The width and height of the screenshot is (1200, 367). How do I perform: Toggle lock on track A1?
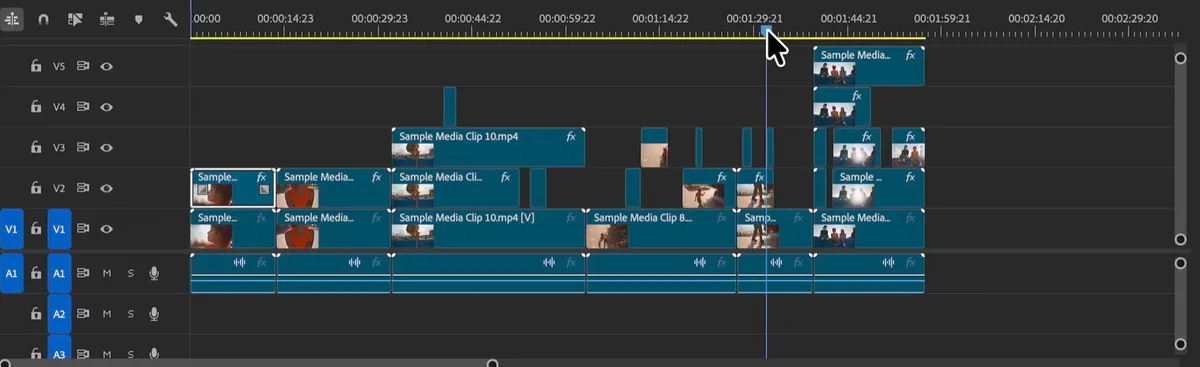tap(36, 272)
